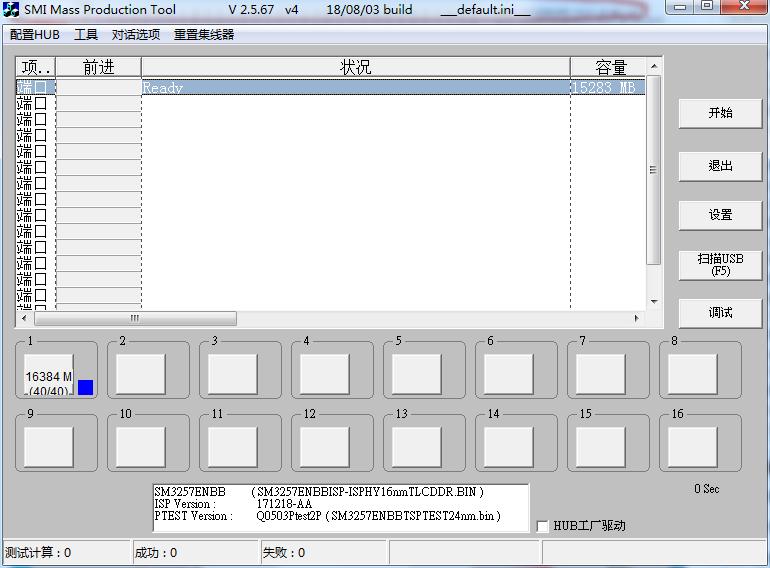Click the horizontal scrollbar thumb

pos(135,318)
